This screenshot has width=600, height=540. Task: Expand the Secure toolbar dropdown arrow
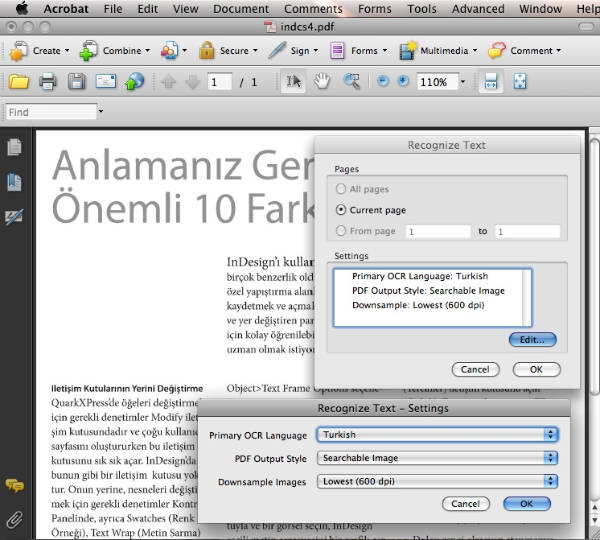pyautogui.click(x=255, y=51)
